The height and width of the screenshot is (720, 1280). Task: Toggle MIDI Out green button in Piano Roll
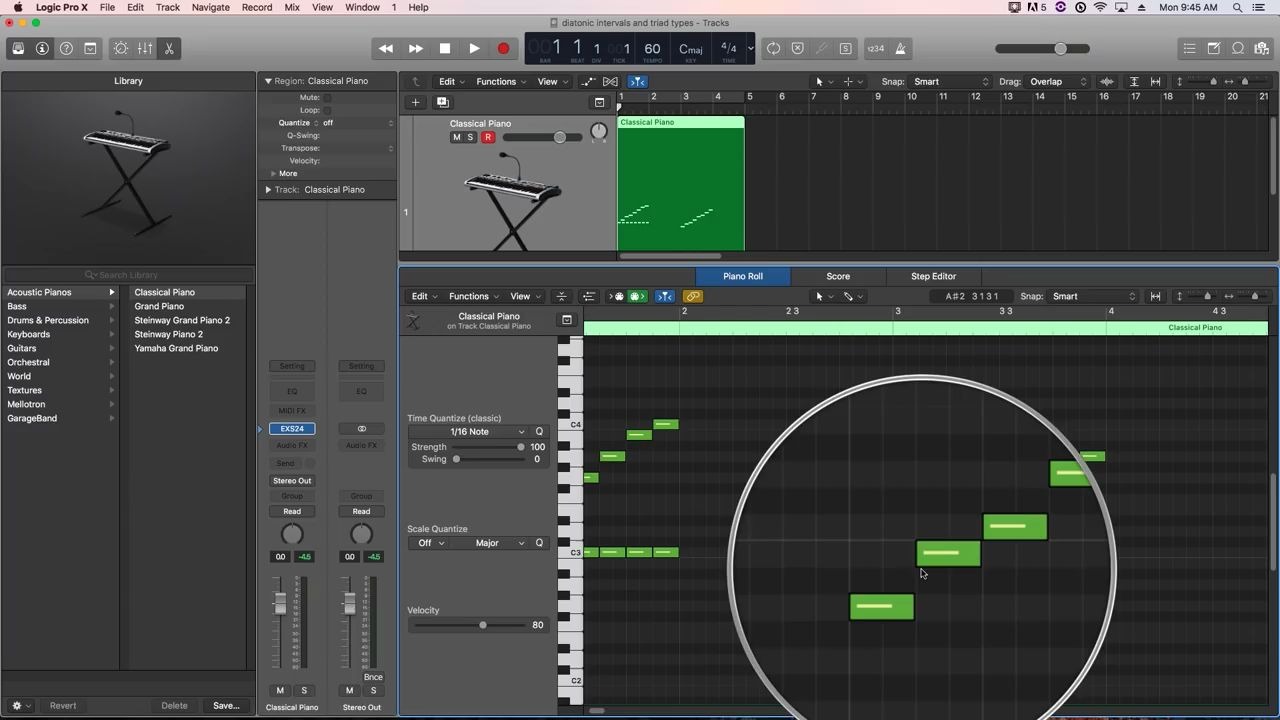pyautogui.click(x=637, y=296)
